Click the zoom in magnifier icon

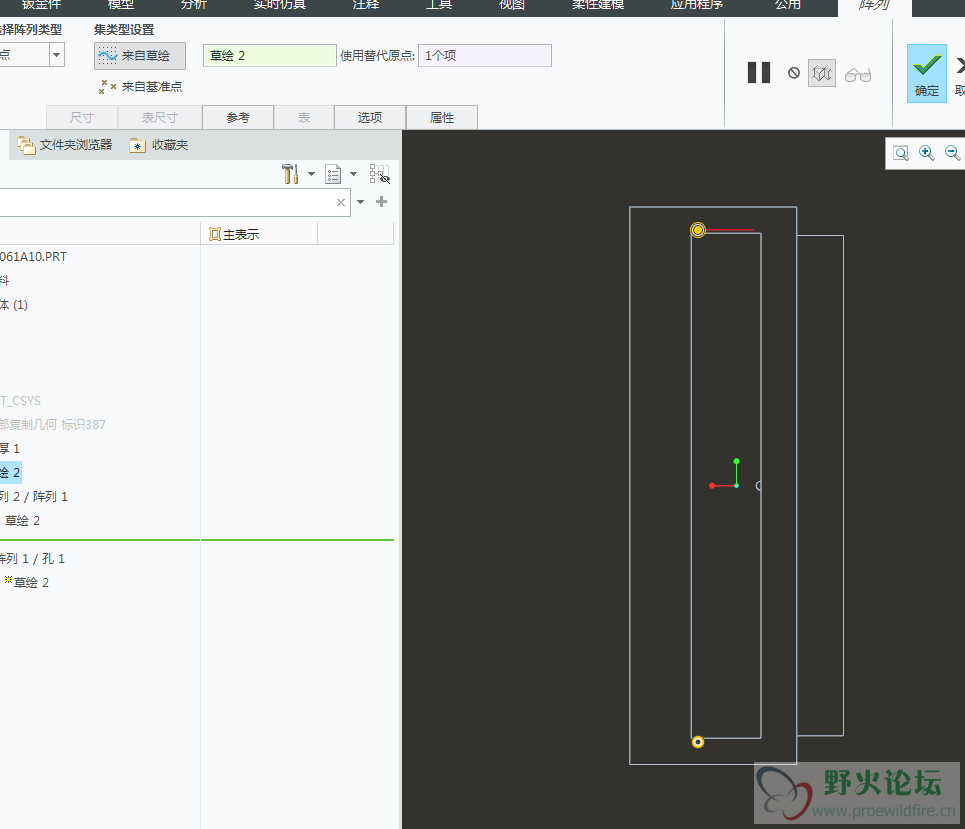click(927, 153)
